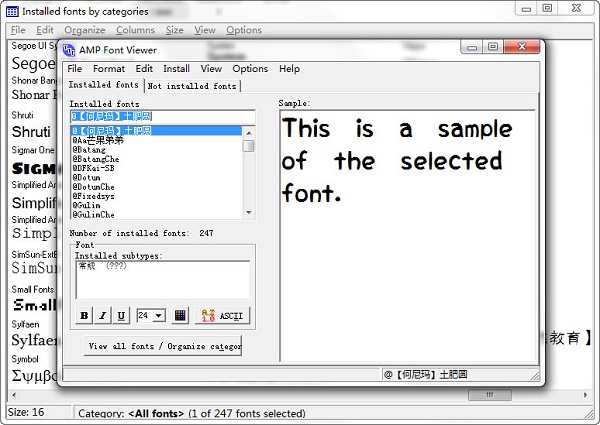Click the Installed fonts by categories window icon
Viewport: 600px width, 425px height.
[11, 11]
